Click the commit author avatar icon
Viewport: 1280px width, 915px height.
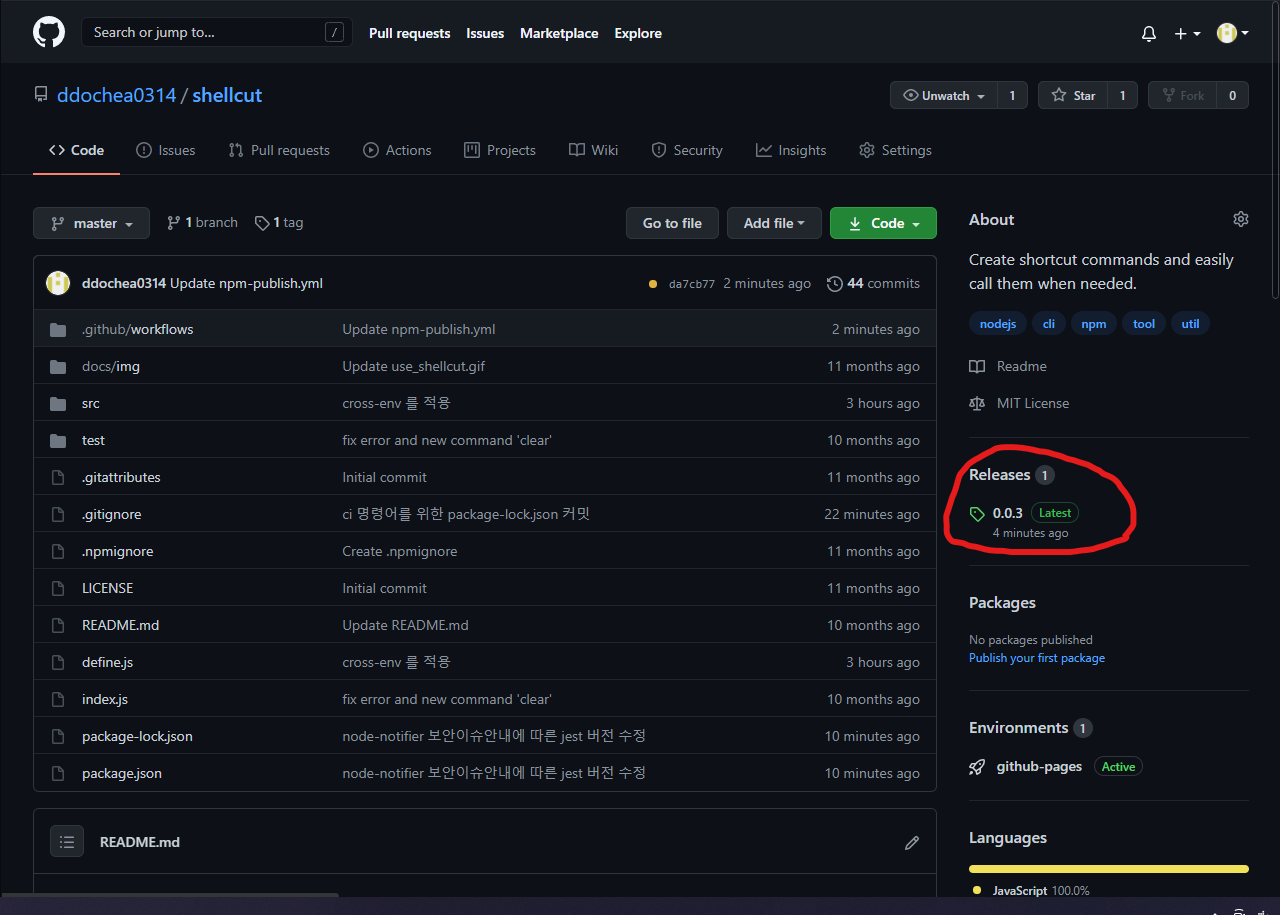(x=58, y=283)
